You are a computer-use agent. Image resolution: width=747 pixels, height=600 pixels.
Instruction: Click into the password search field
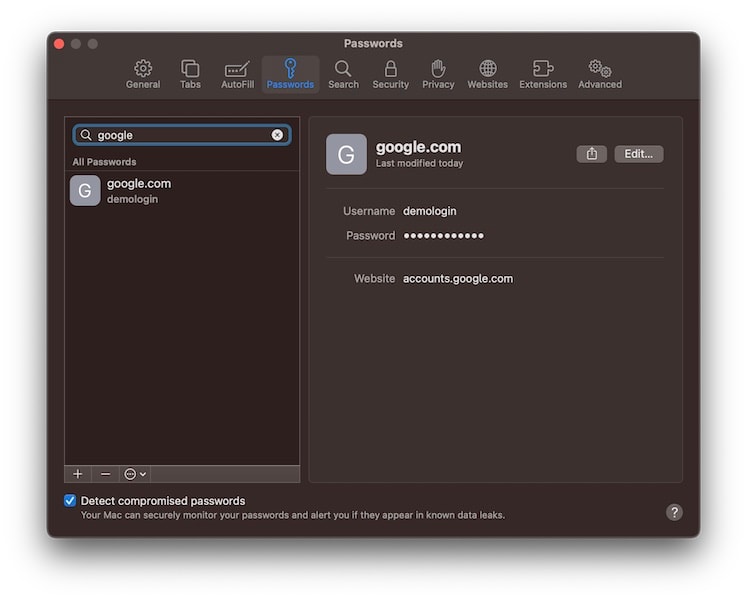tap(181, 135)
